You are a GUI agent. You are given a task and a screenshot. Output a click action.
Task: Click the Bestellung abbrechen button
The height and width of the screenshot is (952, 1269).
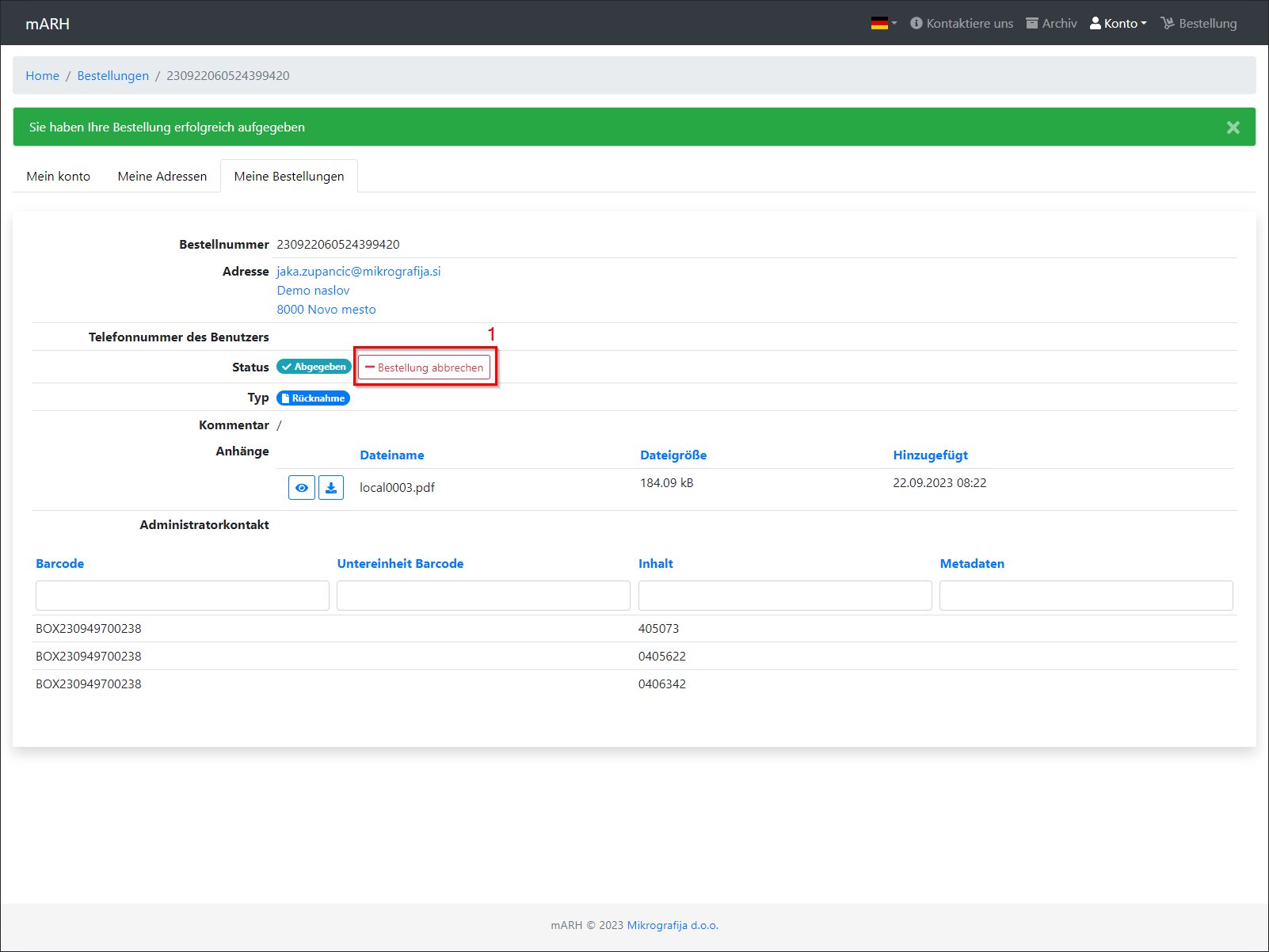(424, 367)
